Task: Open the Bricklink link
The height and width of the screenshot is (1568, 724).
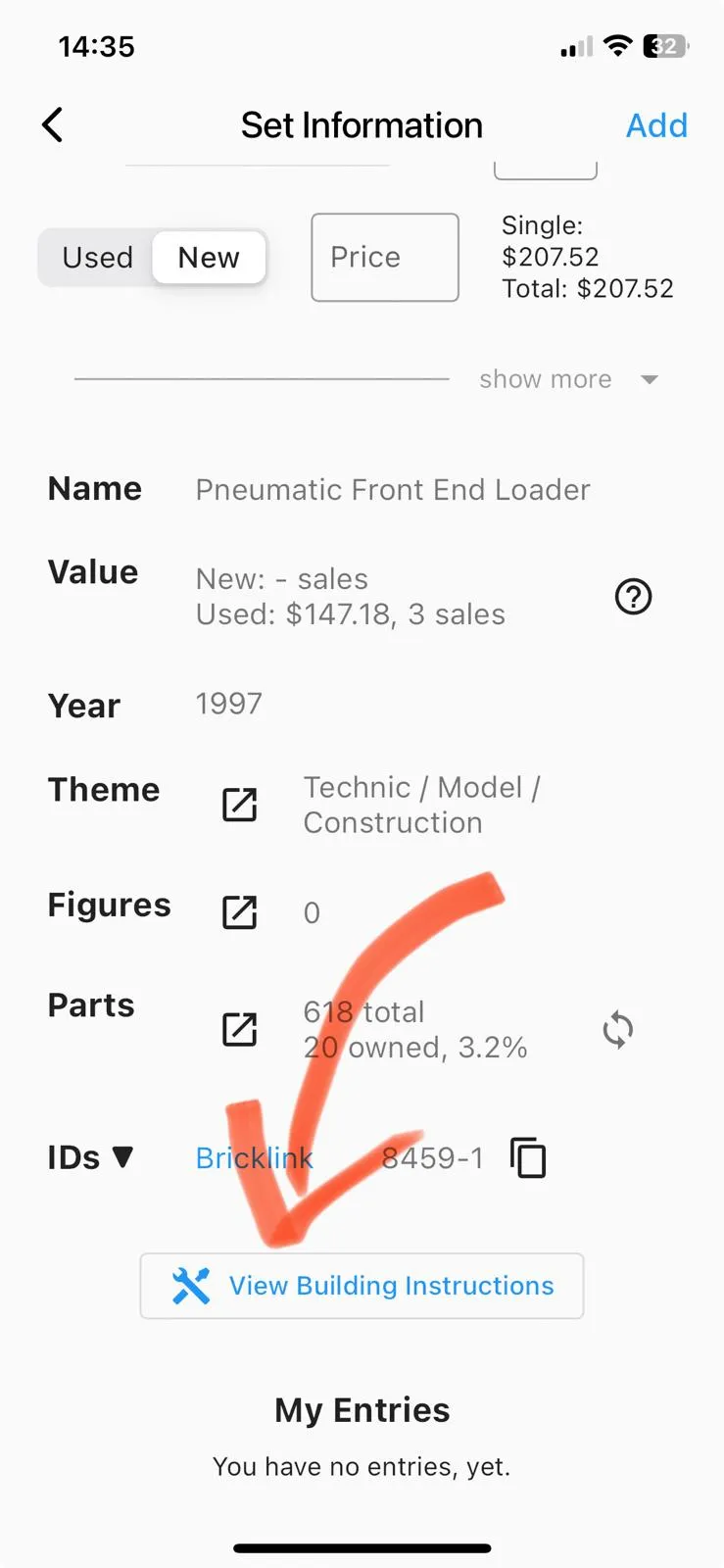Action: tap(255, 1157)
